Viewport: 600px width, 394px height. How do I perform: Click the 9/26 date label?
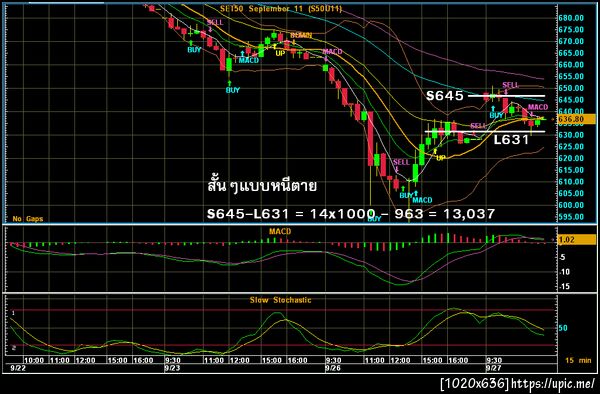[x=333, y=368]
